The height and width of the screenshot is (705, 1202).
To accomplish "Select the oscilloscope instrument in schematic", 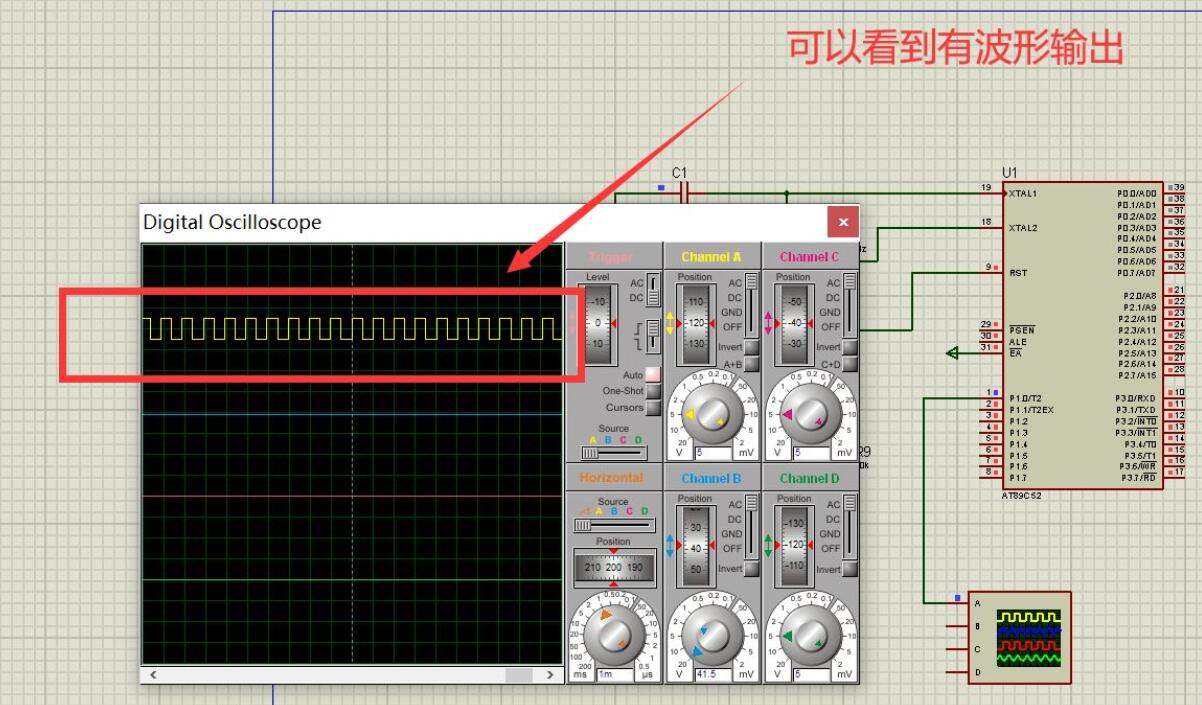I will pos(1020,637).
